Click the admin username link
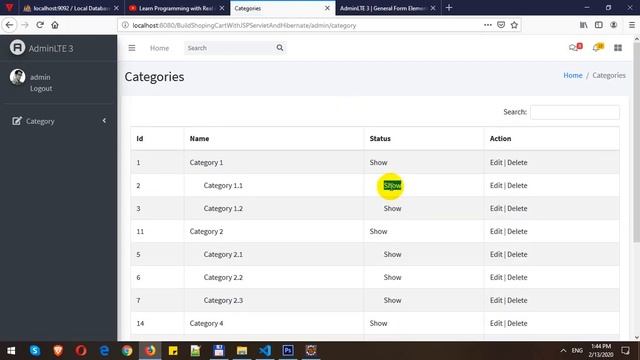 point(40,77)
